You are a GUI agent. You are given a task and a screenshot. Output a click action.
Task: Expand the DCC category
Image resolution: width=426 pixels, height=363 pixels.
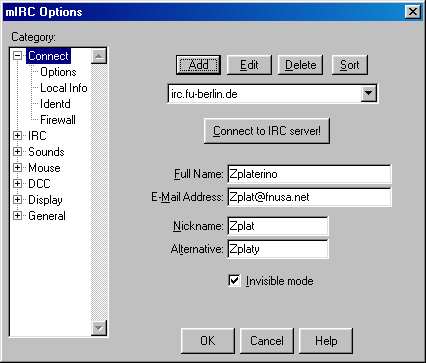coord(17,184)
